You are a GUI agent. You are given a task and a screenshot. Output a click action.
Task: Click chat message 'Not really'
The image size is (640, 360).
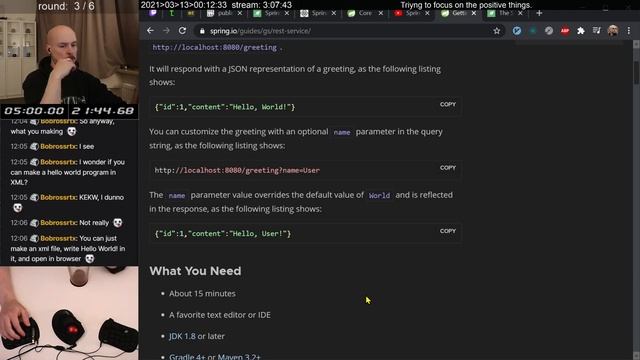[x=94, y=223]
